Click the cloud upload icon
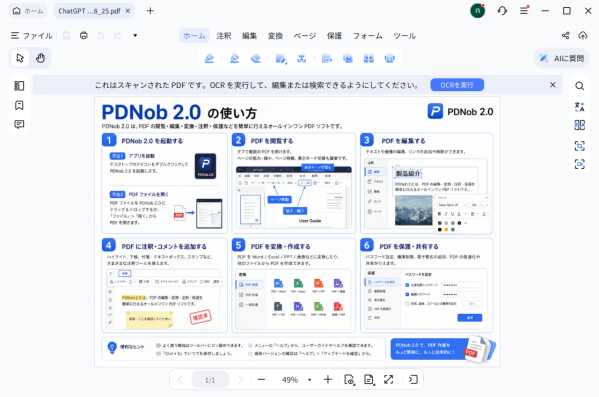This screenshot has width=599, height=397. 583,36
